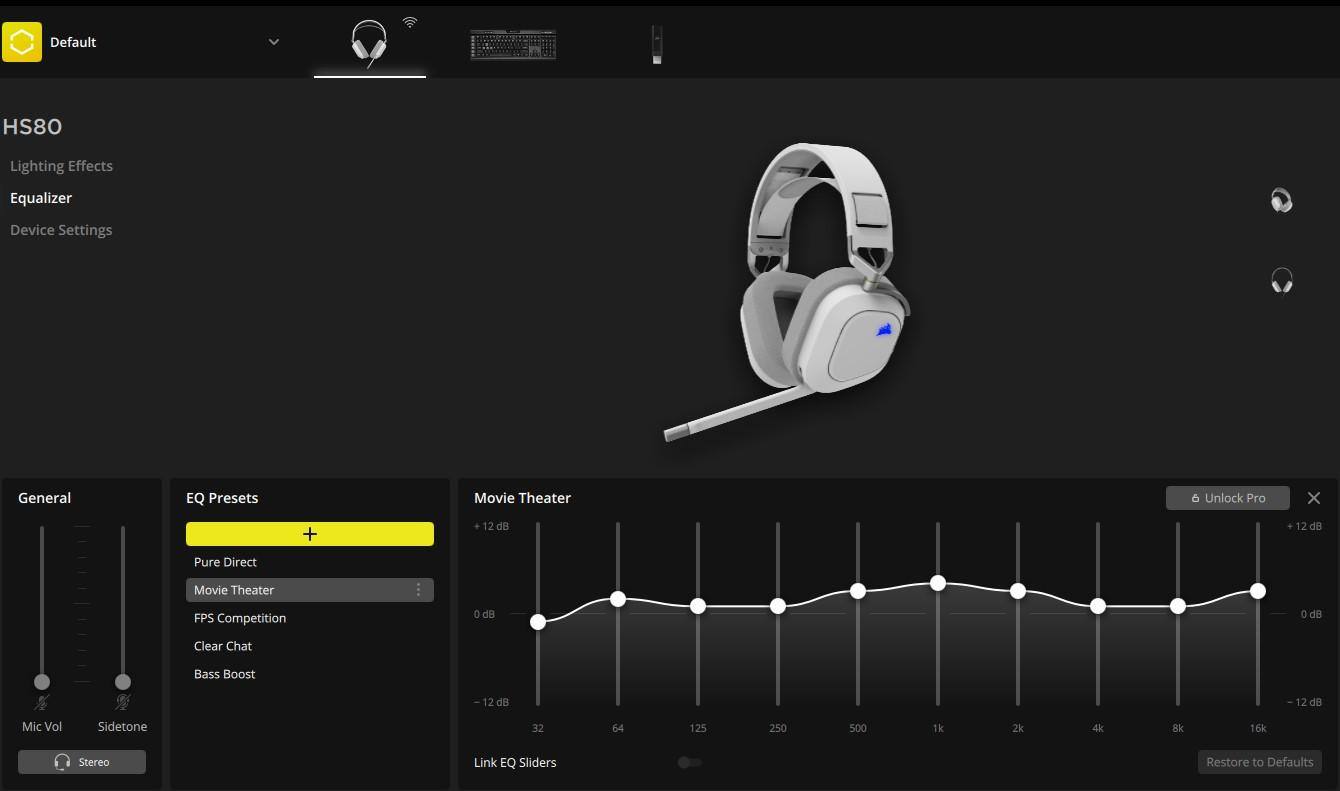Click the 1k EQ slider handle
The image size is (1340, 791).
938,583
